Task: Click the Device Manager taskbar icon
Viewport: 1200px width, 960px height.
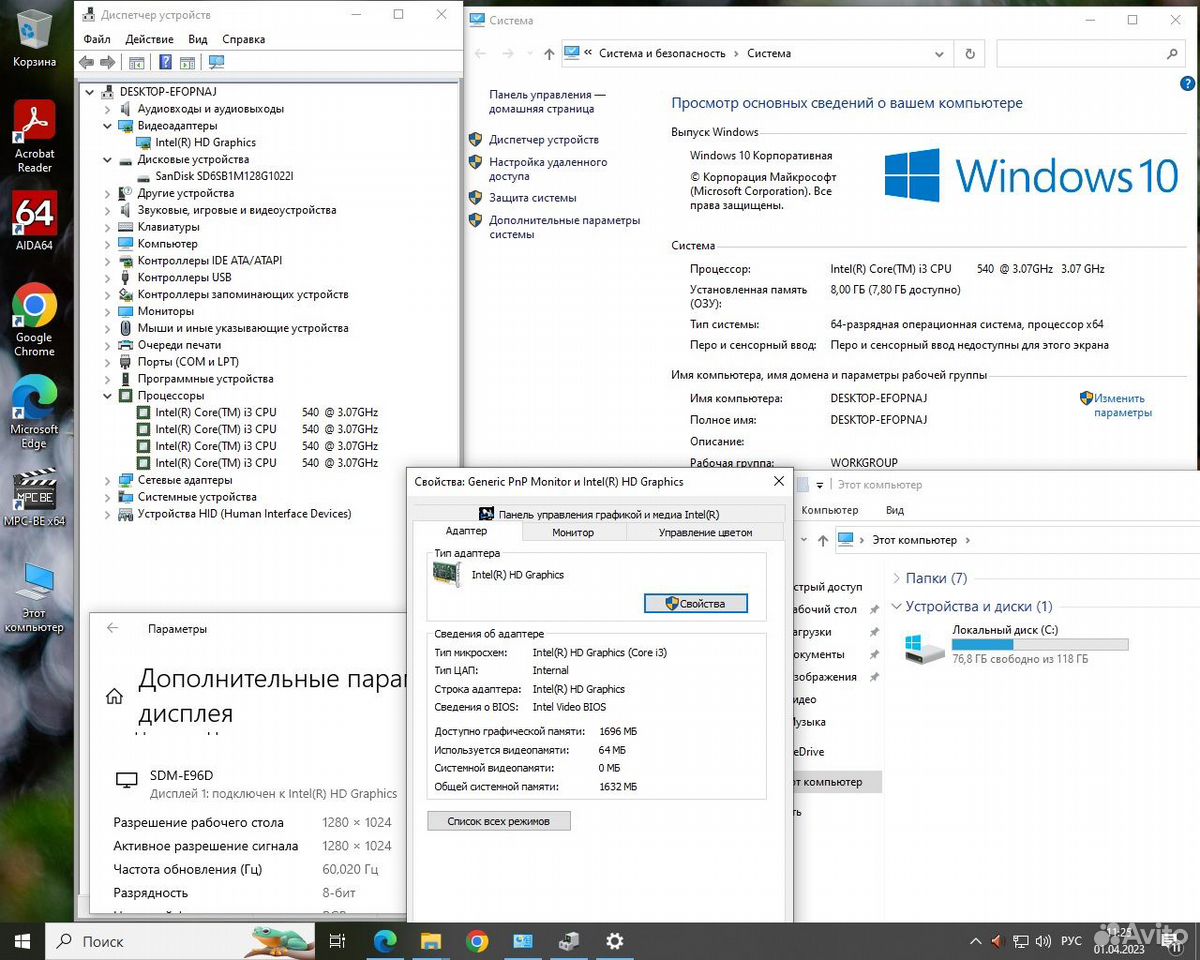Action: 569,941
